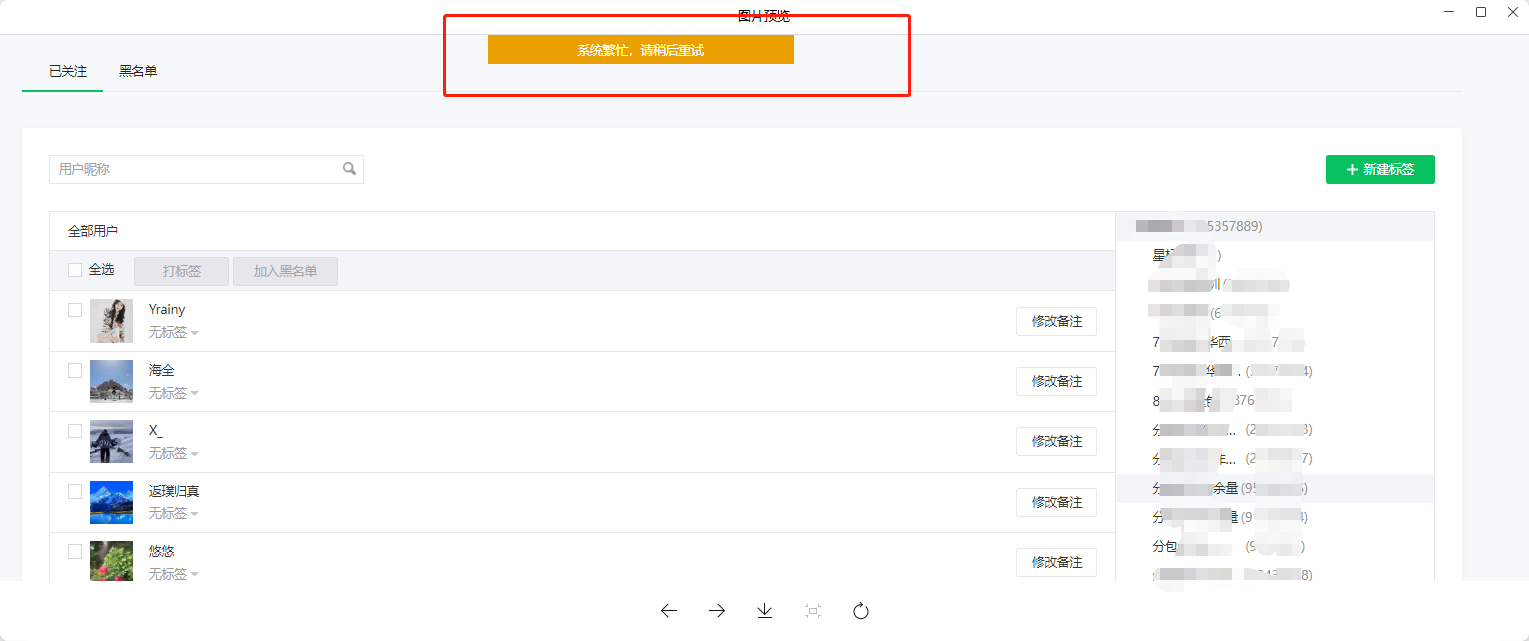
Task: Go to the next image in preview
Action: coord(716,611)
